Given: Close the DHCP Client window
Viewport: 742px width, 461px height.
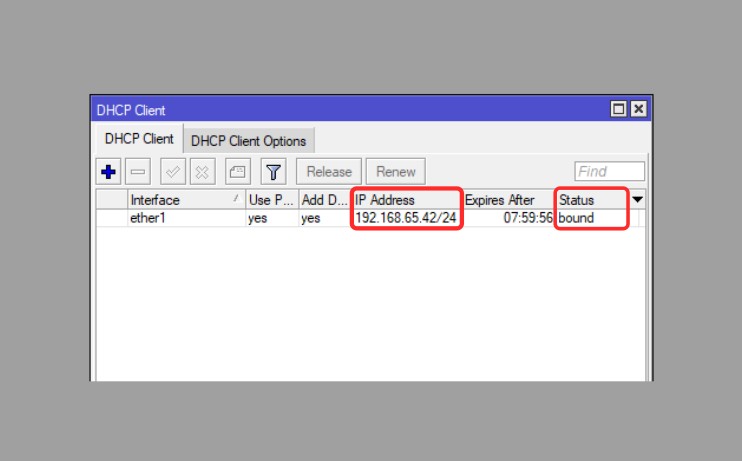Looking at the screenshot, I should point(638,109).
